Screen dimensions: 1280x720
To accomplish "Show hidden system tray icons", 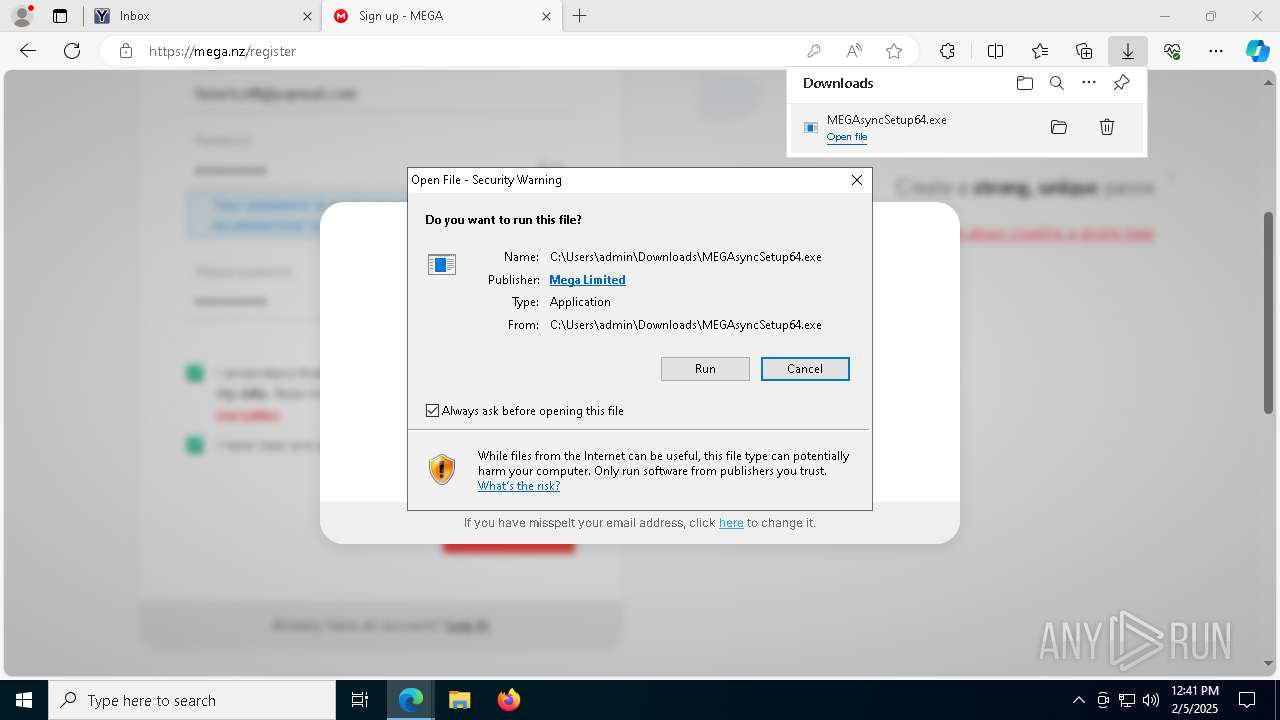I will (x=1078, y=700).
